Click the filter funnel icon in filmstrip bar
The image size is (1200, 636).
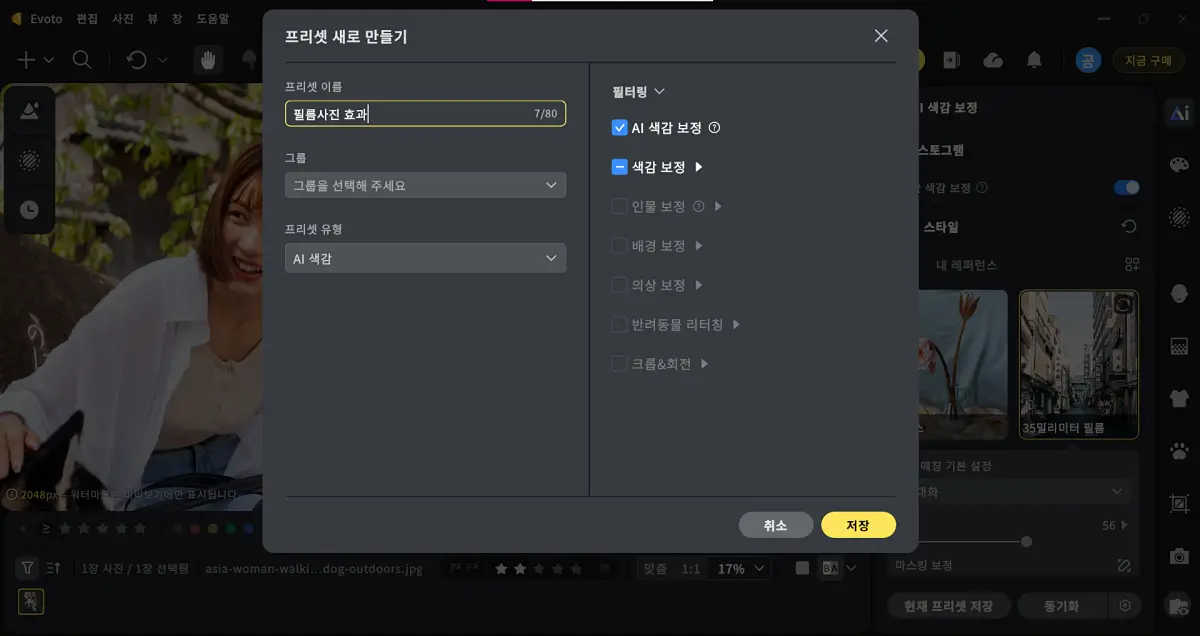click(x=28, y=568)
